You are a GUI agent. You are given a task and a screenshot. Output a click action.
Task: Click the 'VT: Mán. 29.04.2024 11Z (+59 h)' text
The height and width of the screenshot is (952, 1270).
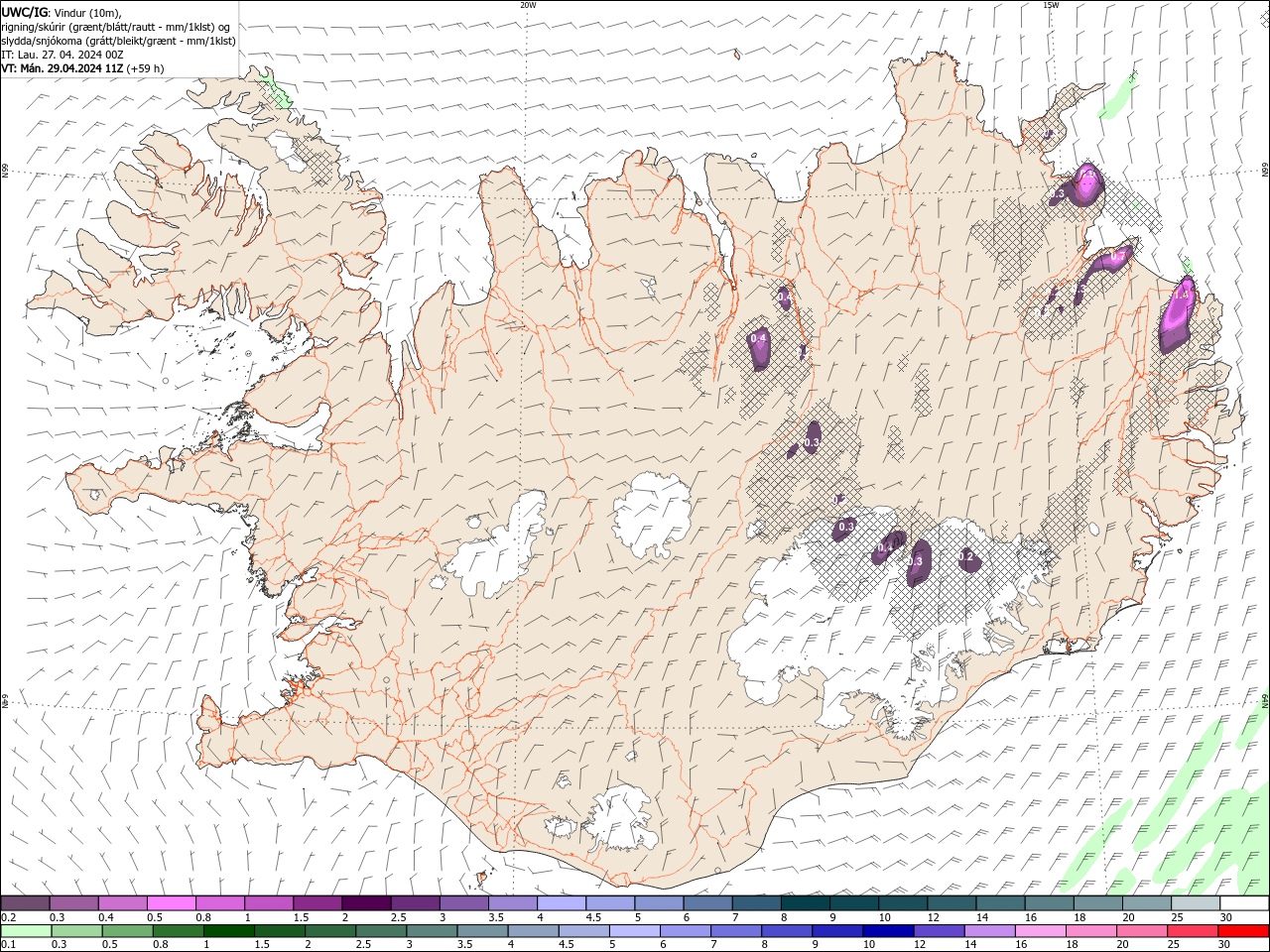click(82, 68)
